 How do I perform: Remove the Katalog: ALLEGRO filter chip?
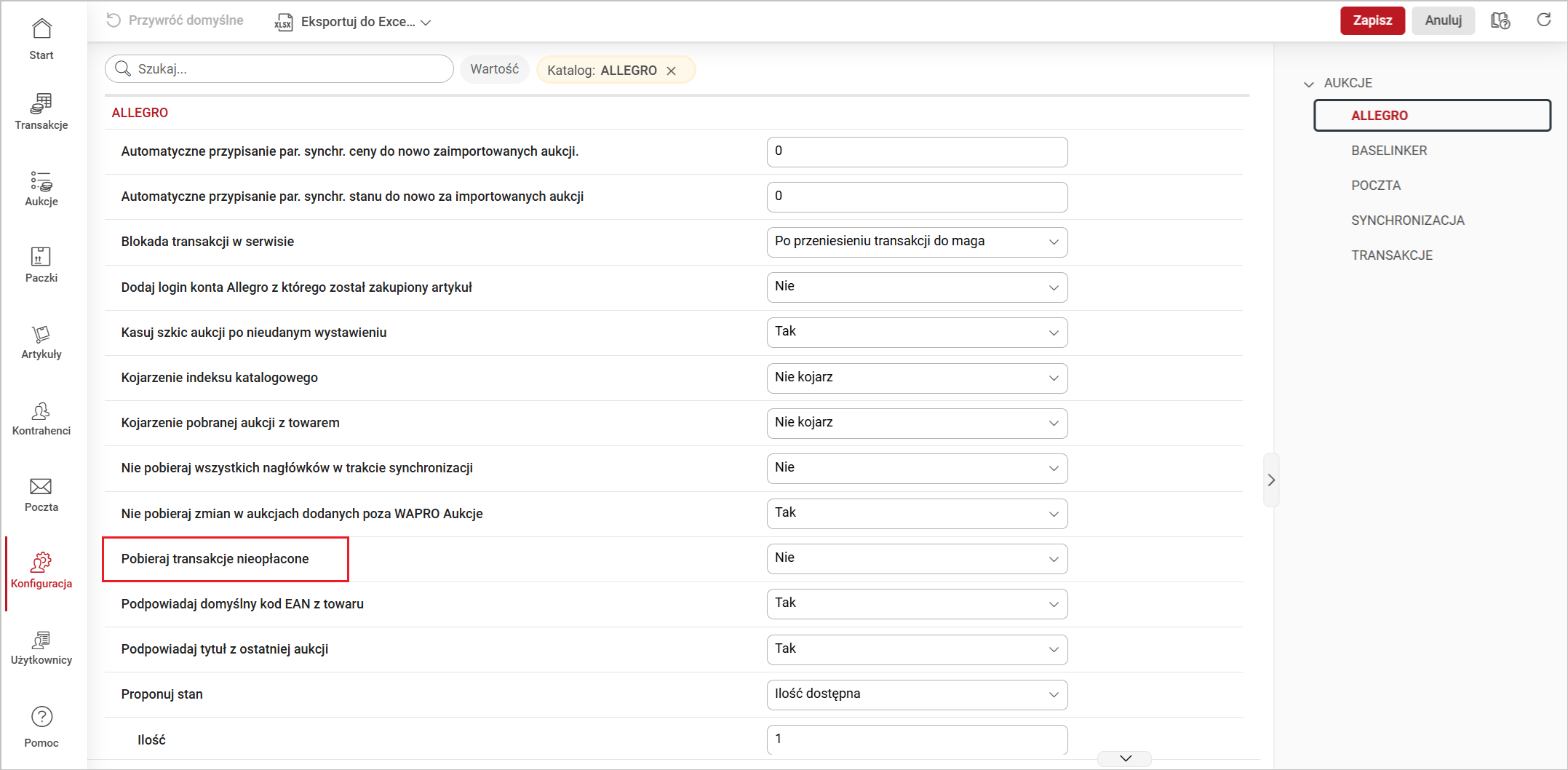pyautogui.click(x=672, y=71)
